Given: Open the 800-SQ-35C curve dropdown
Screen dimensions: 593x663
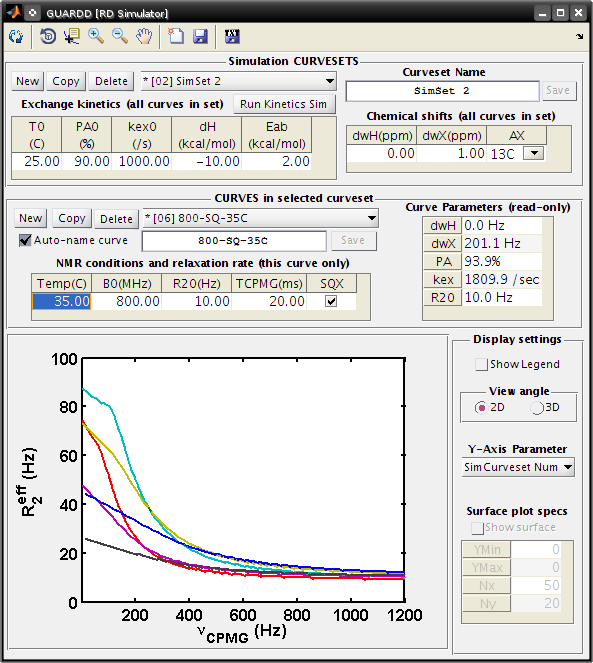Looking at the screenshot, I should 260,219.
